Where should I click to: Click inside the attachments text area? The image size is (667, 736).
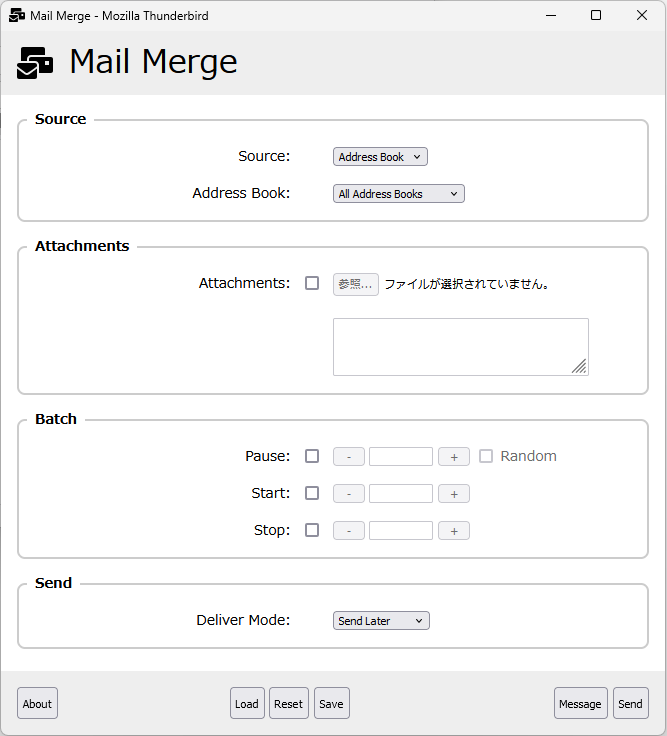[x=460, y=346]
